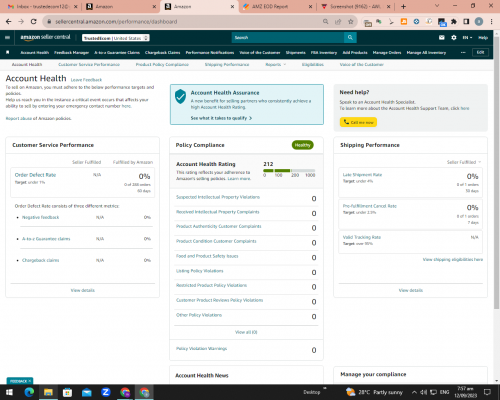Viewport: 500px width, 400px height.
Task: Open the Chrome extensions puzzle icon
Action: coord(454,22)
